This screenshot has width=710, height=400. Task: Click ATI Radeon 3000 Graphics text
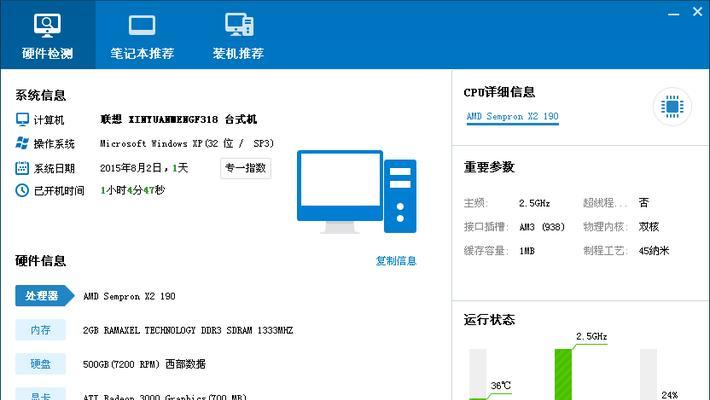164,396
